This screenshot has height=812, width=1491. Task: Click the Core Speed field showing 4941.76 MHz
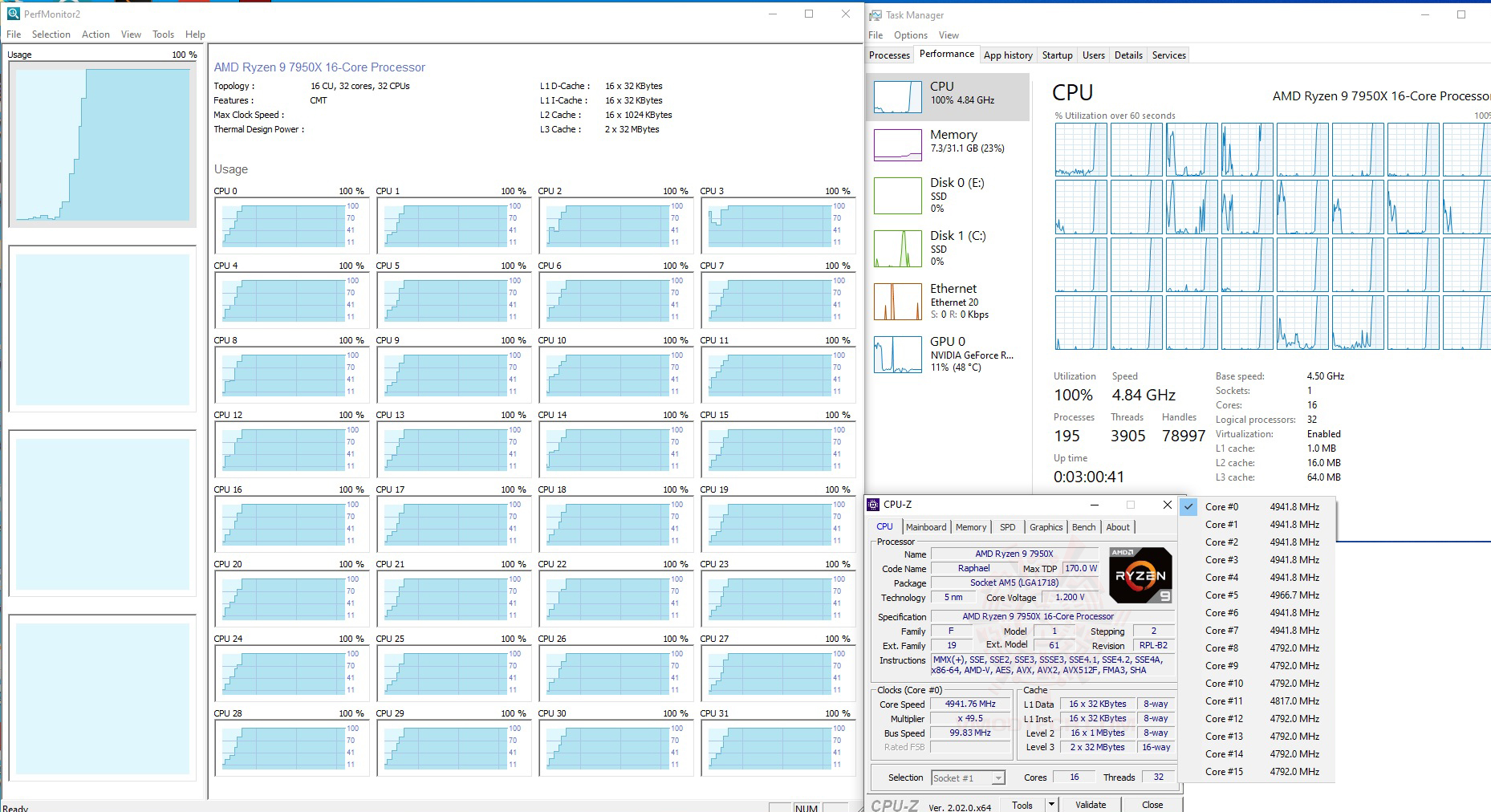pos(970,704)
